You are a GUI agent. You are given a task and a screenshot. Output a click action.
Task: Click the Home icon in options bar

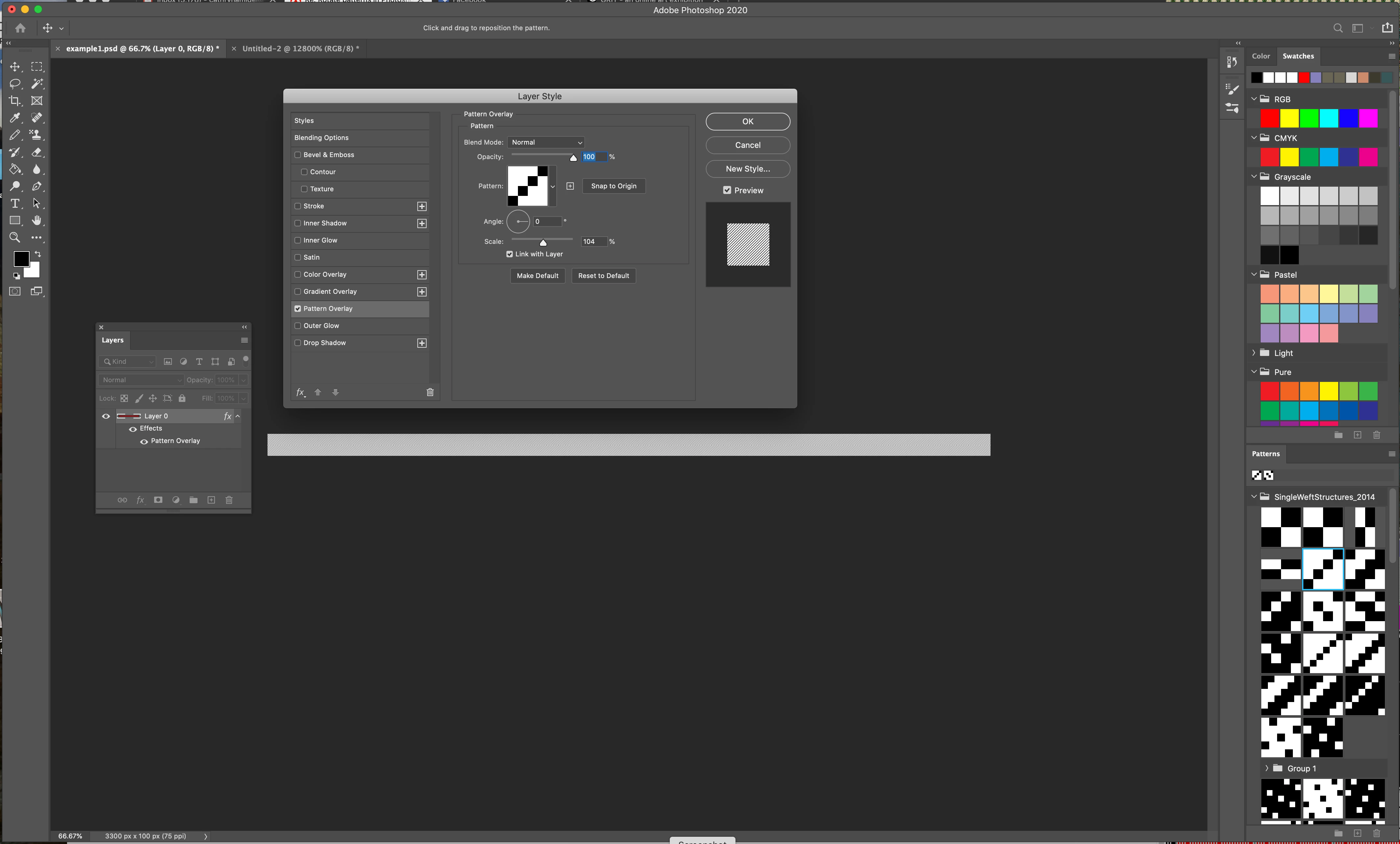pos(20,28)
